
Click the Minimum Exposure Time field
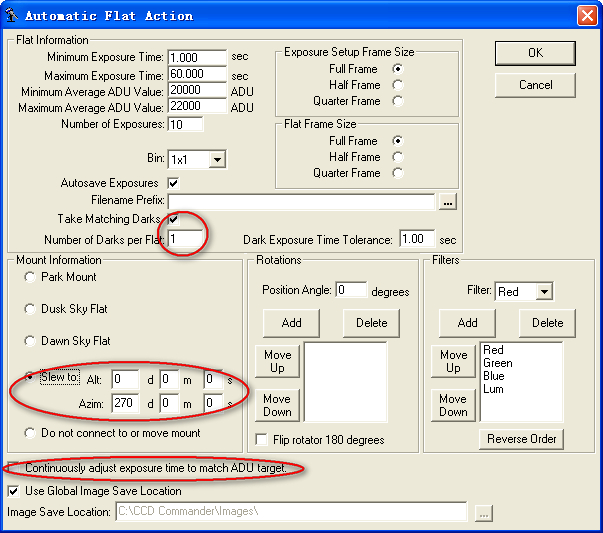pos(197,58)
